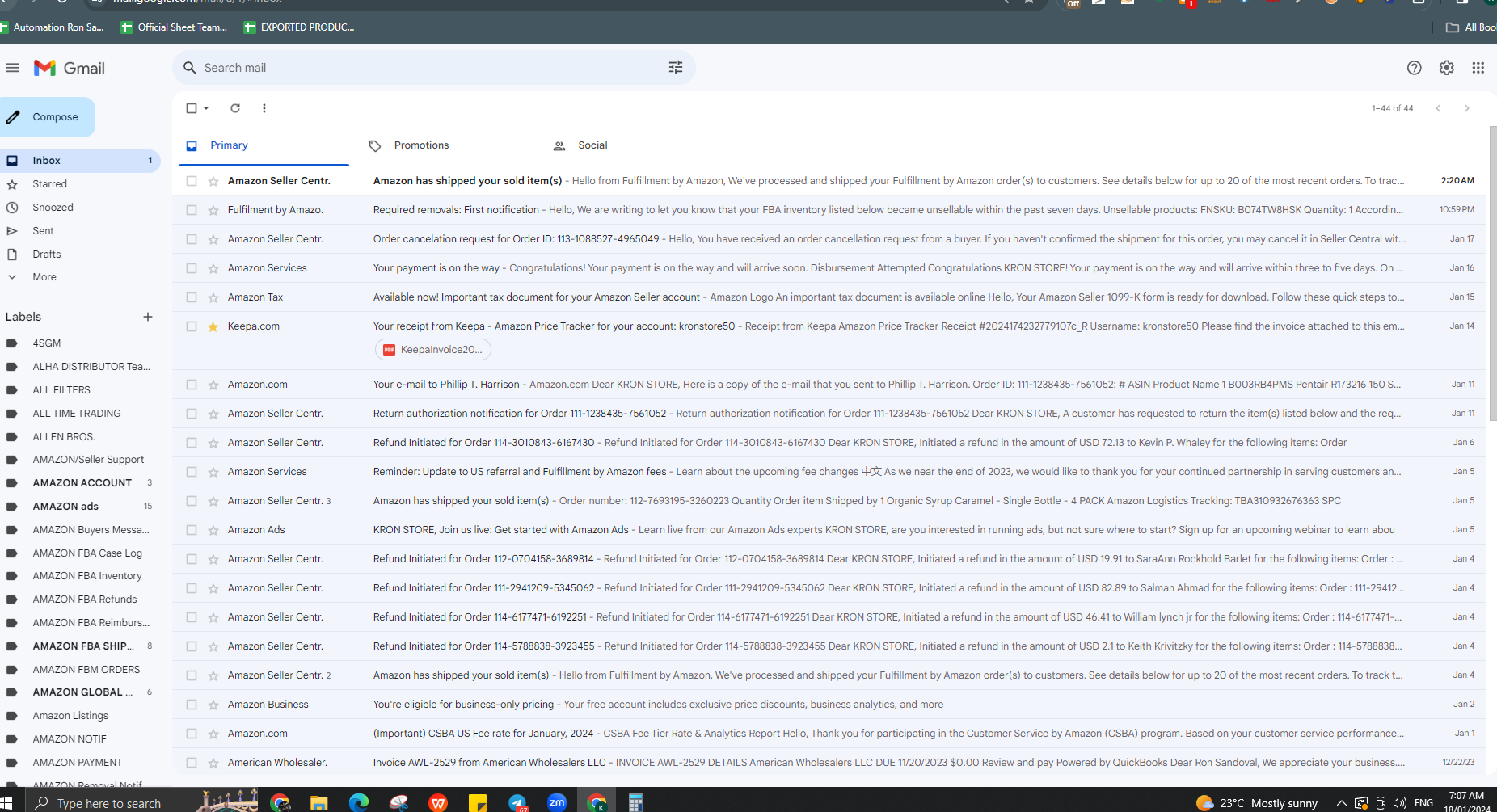Star the Amazon Tax email
Screen dimensions: 1497x812
click(213, 297)
